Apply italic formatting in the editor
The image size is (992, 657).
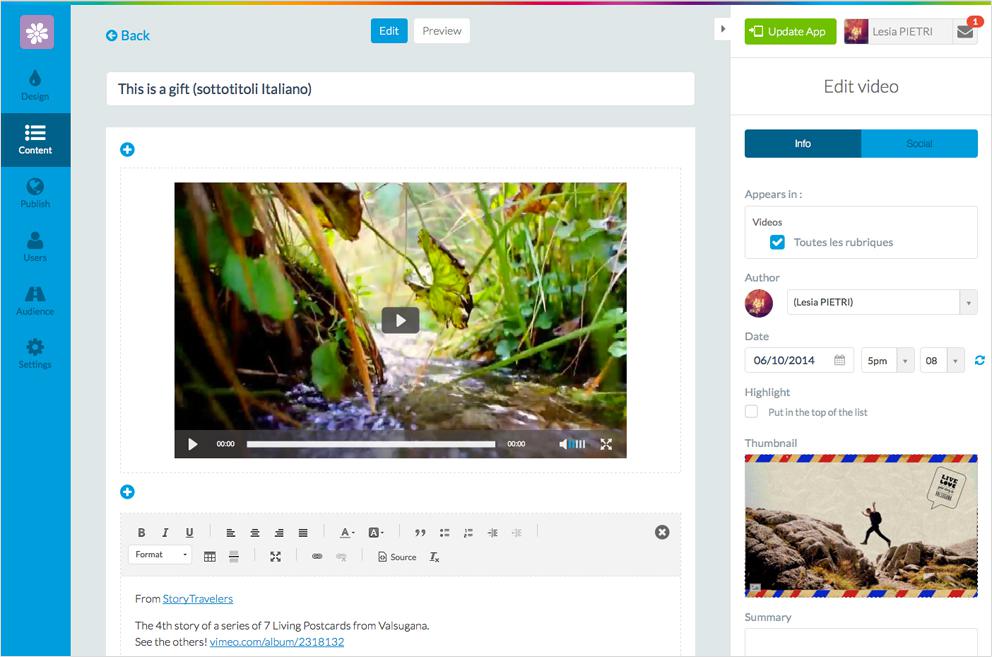tap(165, 533)
